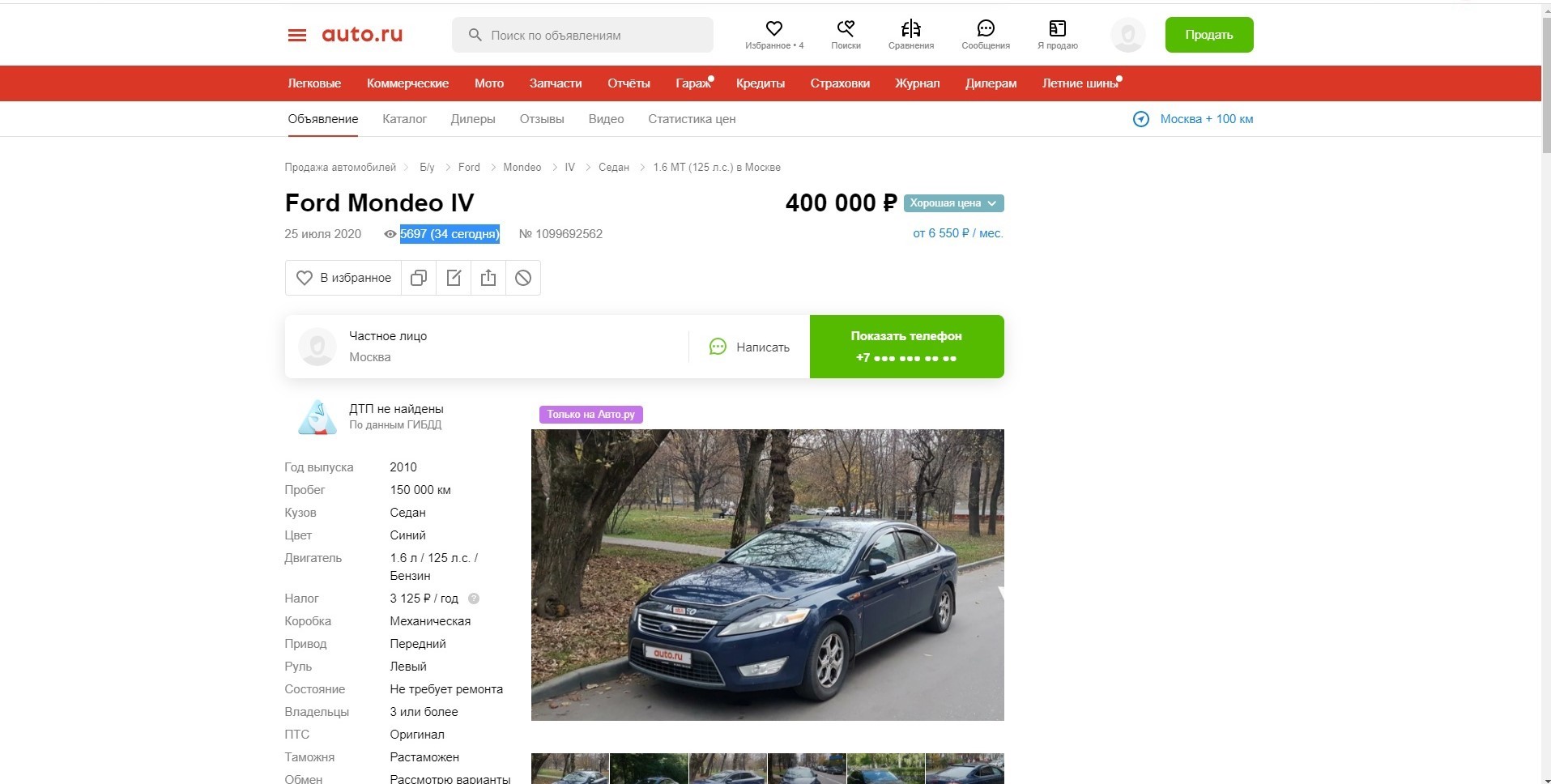Screen dimensions: 1551x784
Task: Open breadcrumb 1.6 MT (125 л.с.) в Москве
Action: pos(717,168)
